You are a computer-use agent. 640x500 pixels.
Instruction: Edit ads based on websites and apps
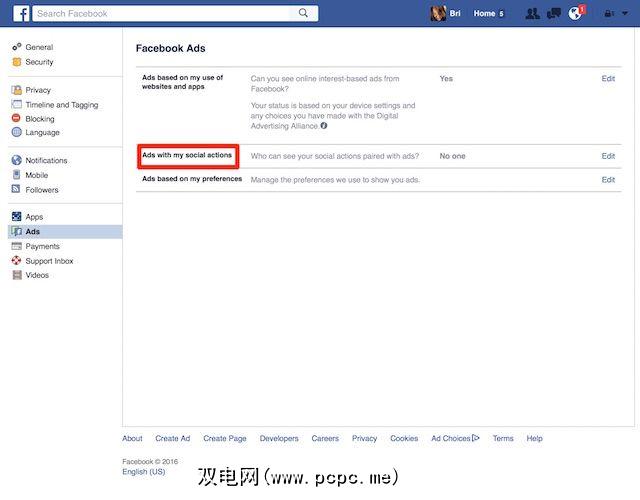[608, 78]
